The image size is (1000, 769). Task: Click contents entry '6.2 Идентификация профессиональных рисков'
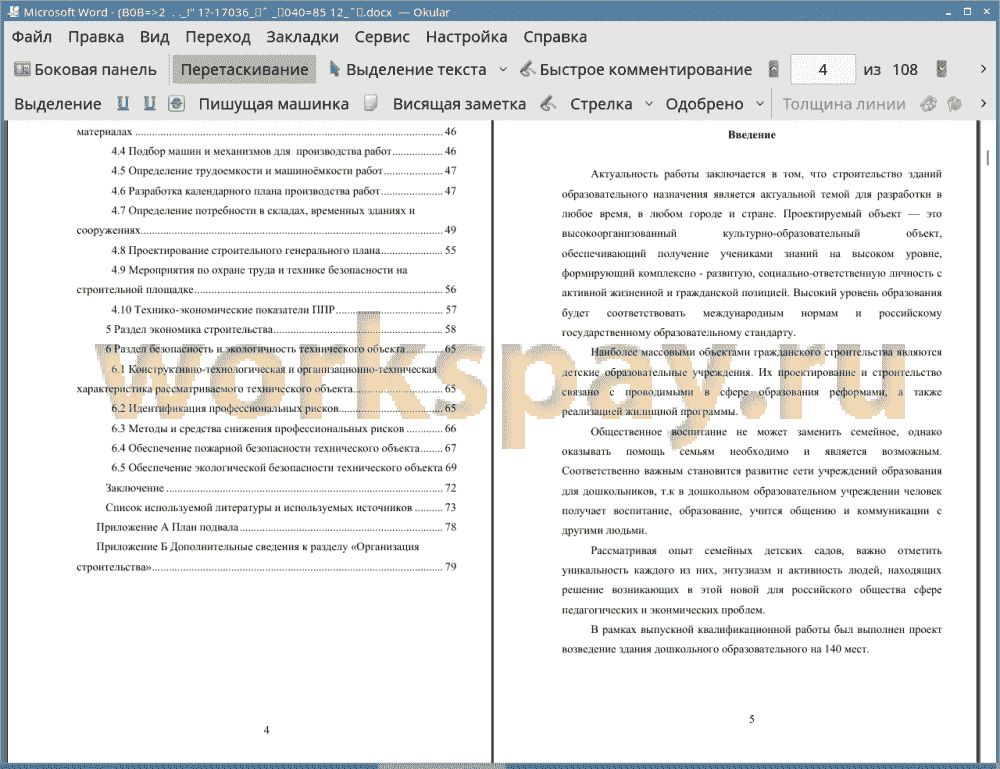coord(284,408)
